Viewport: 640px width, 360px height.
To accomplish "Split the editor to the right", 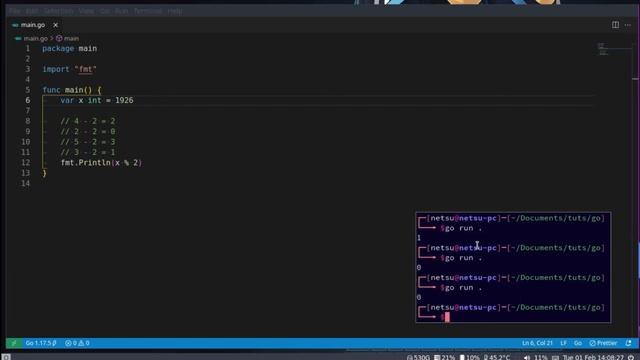I will click(615, 25).
